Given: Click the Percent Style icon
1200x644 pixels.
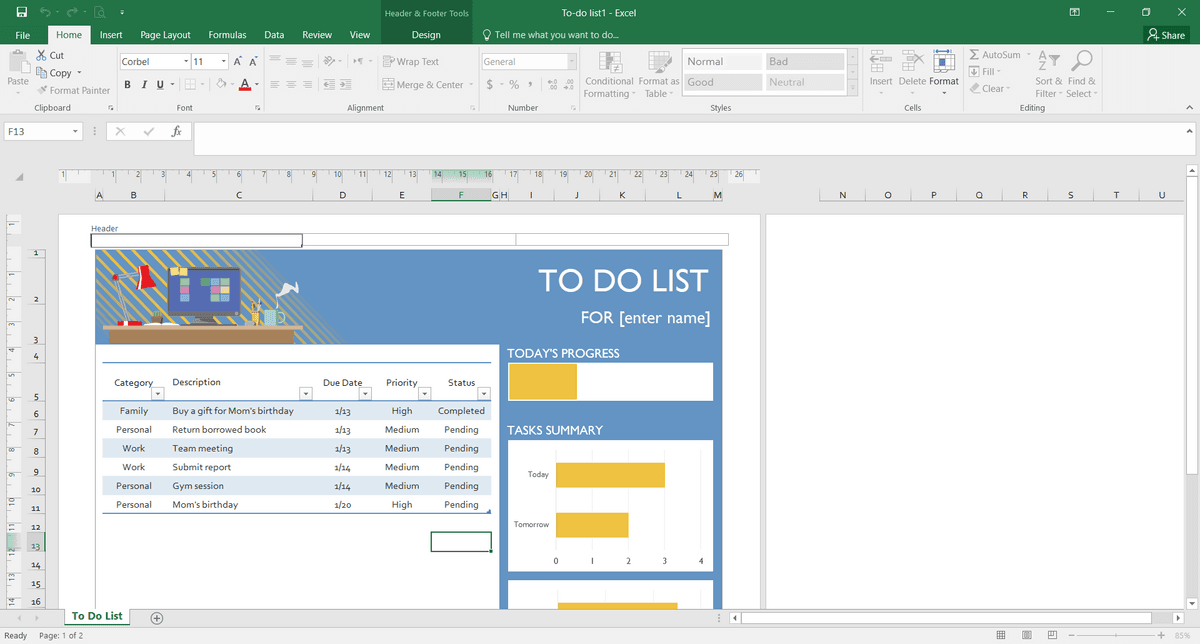Looking at the screenshot, I should point(514,85).
